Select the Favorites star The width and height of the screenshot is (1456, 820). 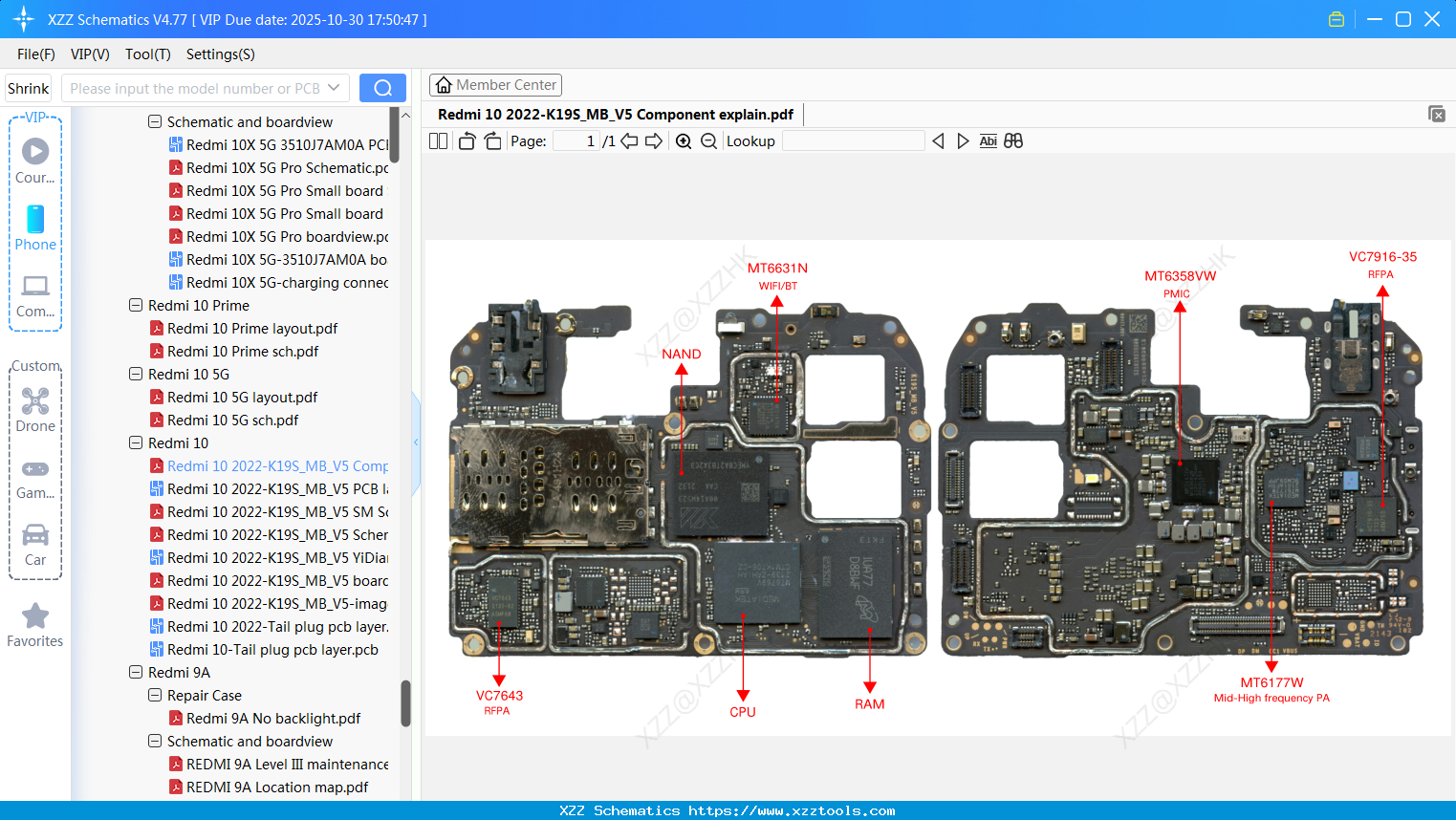[34, 616]
